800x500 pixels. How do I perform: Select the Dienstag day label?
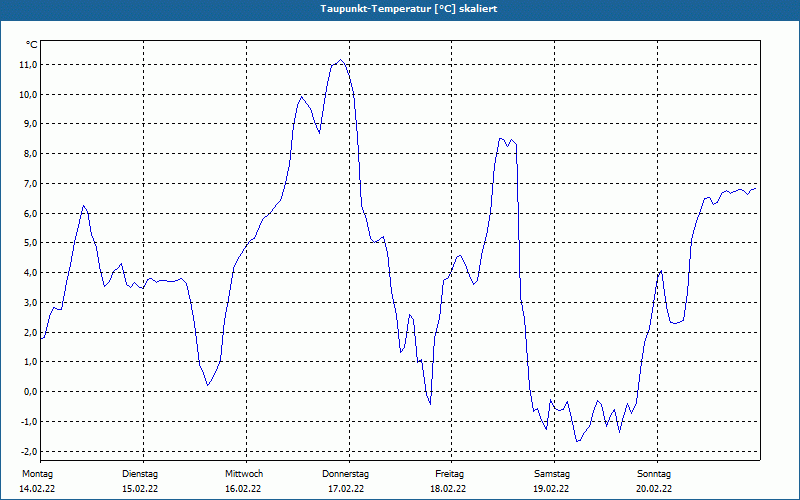pyautogui.click(x=140, y=474)
